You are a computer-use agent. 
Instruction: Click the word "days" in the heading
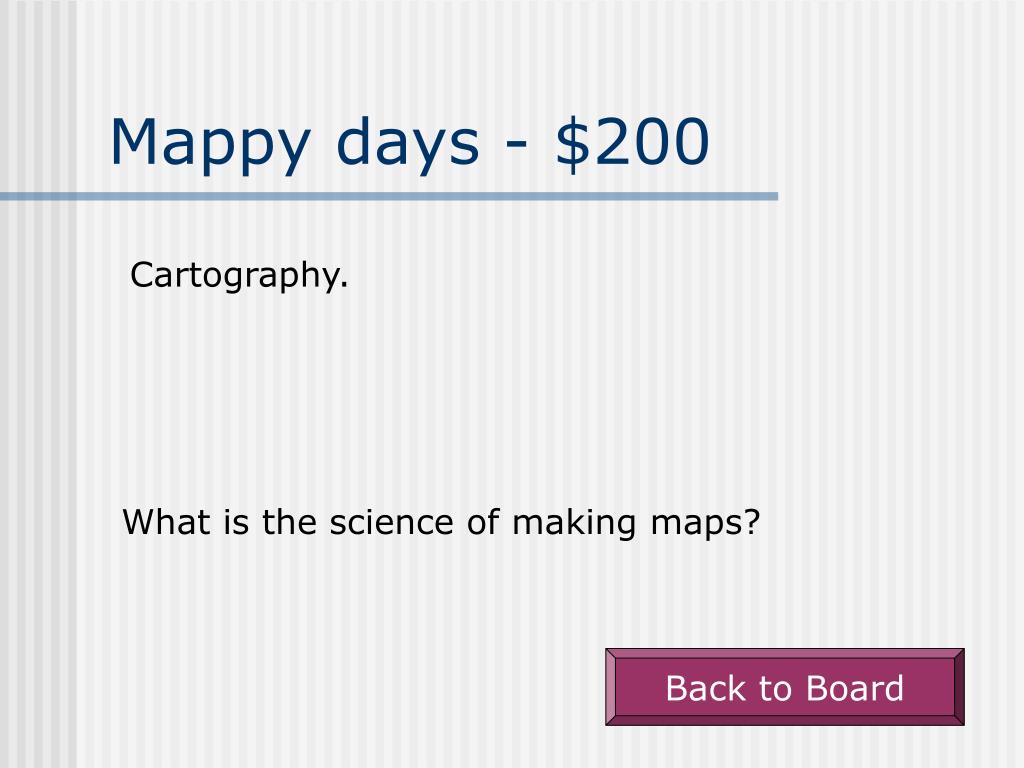[408, 145]
